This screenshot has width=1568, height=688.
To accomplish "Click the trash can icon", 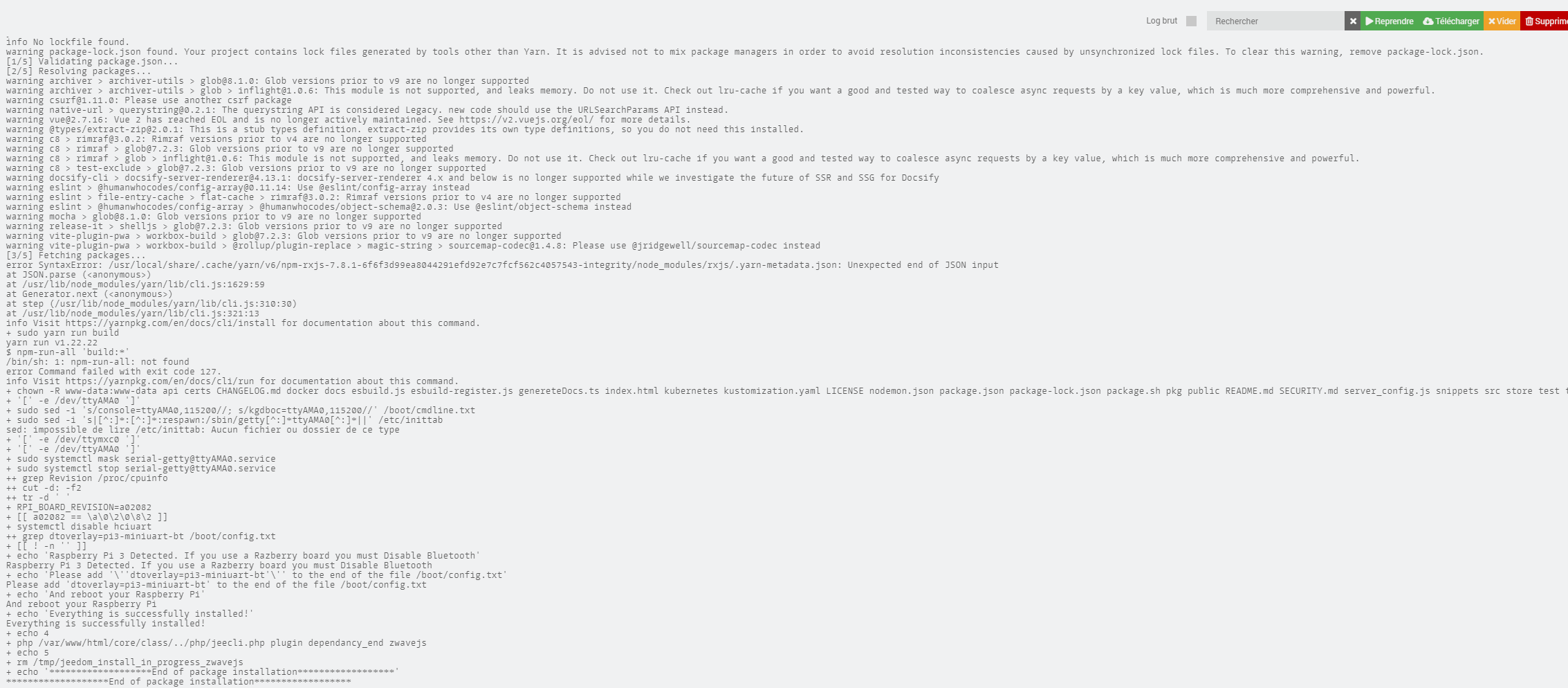I will pos(1529,21).
